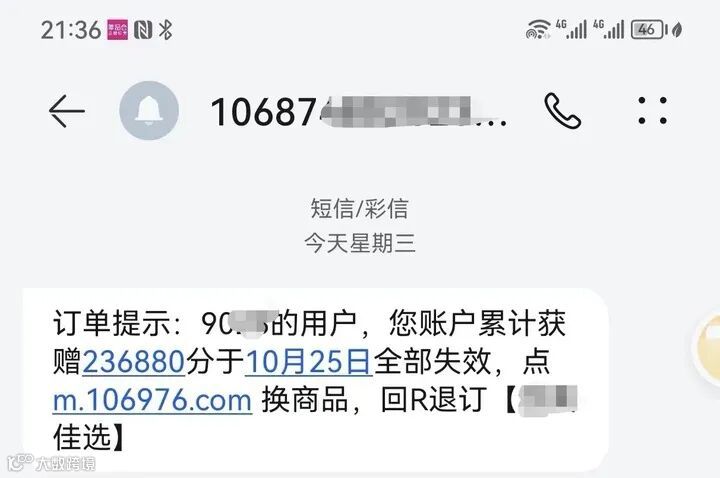This screenshot has height=478, width=720.
Task: Select the SMS message bubble
Action: (315, 380)
